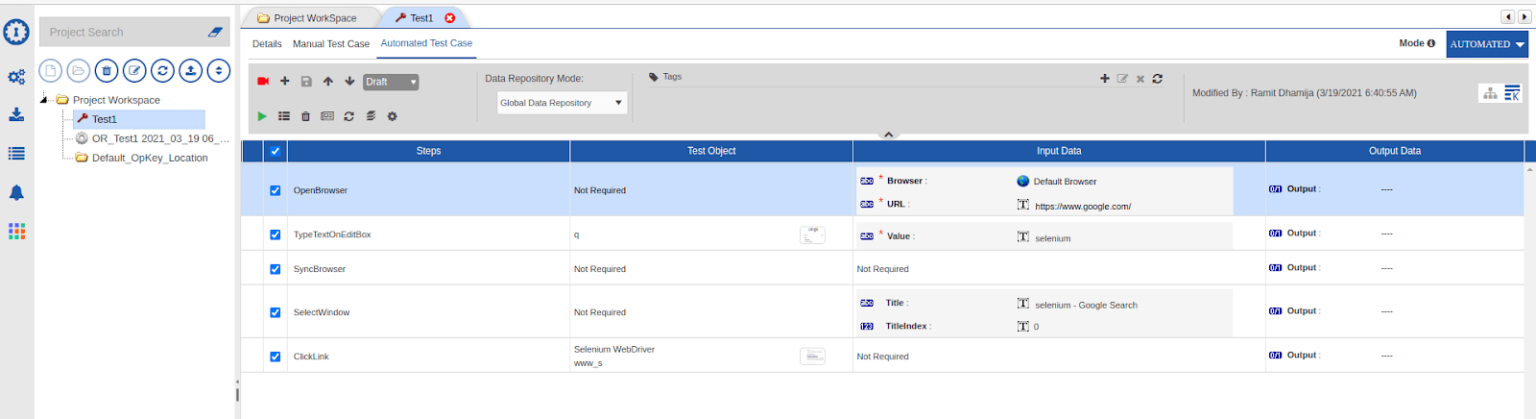This screenshot has width=1536, height=419.
Task: Select OR_Test1 object repository in tree
Action: coord(160,138)
